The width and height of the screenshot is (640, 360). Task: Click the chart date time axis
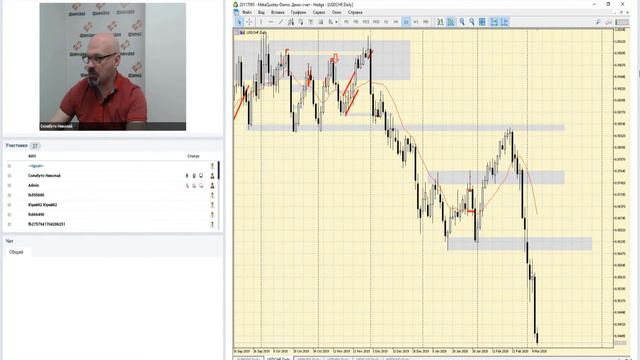(424, 351)
